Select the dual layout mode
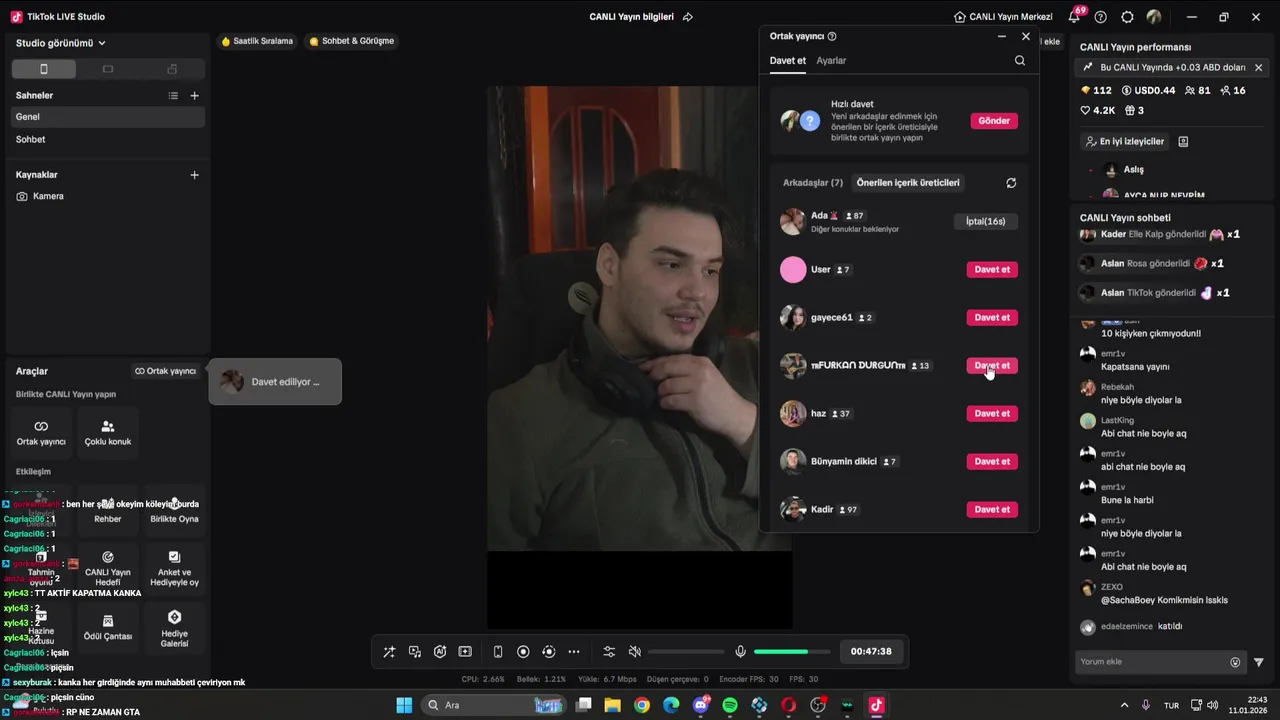Viewport: 1280px width, 720px height. coord(172,69)
